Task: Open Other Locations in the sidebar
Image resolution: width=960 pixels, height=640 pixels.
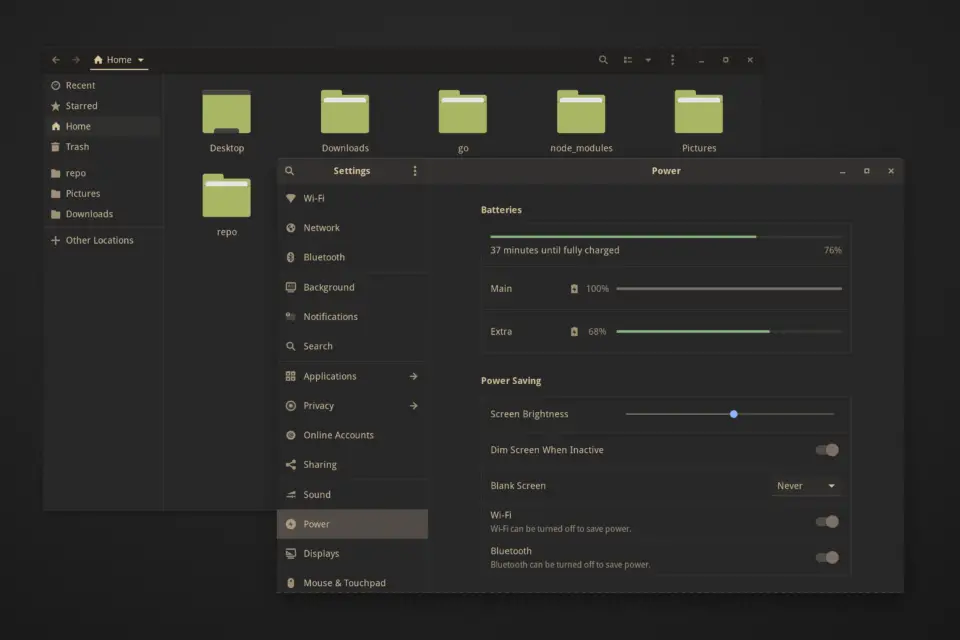Action: (95, 240)
